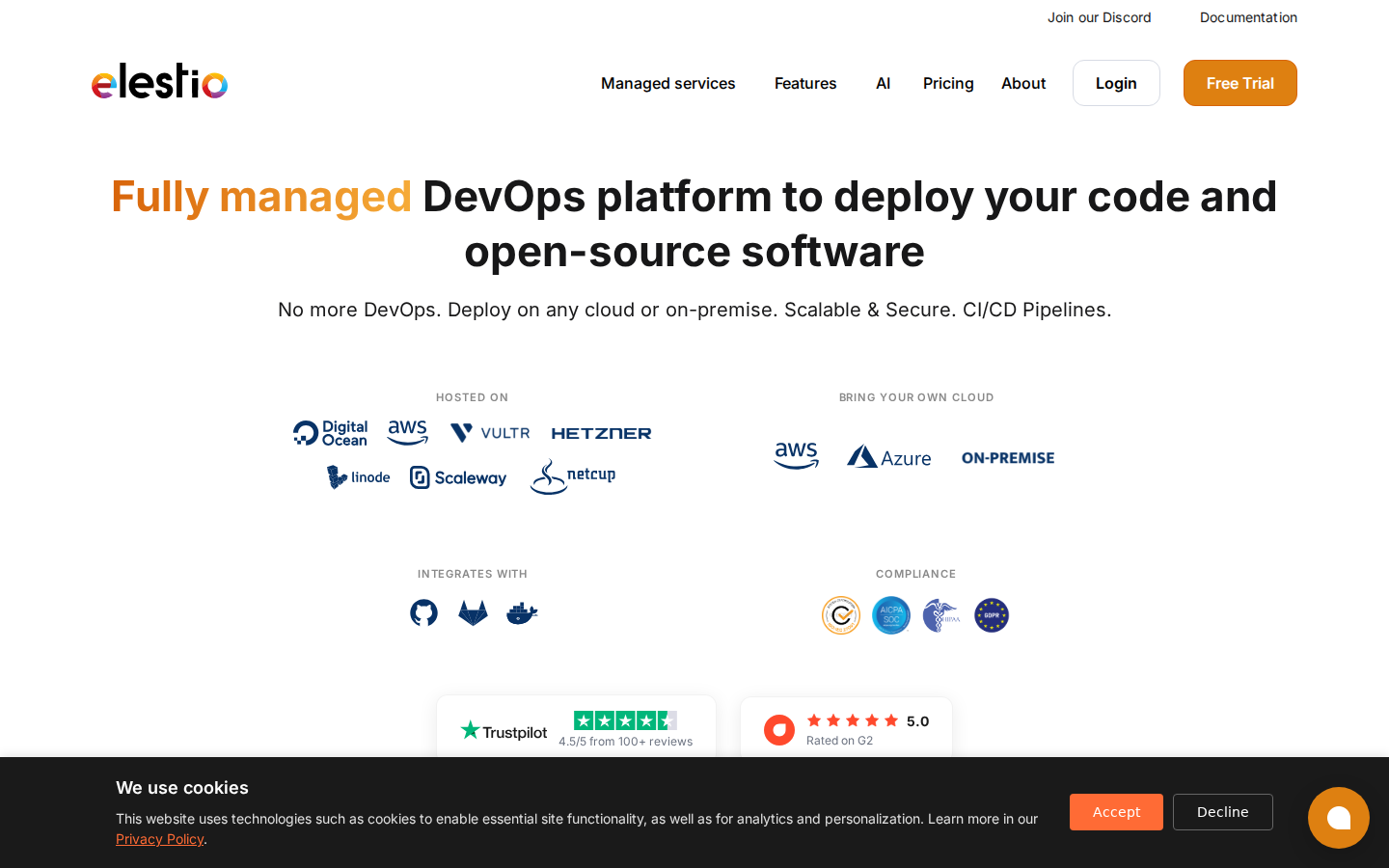1389x868 pixels.
Task: Open the About navigation menu
Action: [1022, 83]
